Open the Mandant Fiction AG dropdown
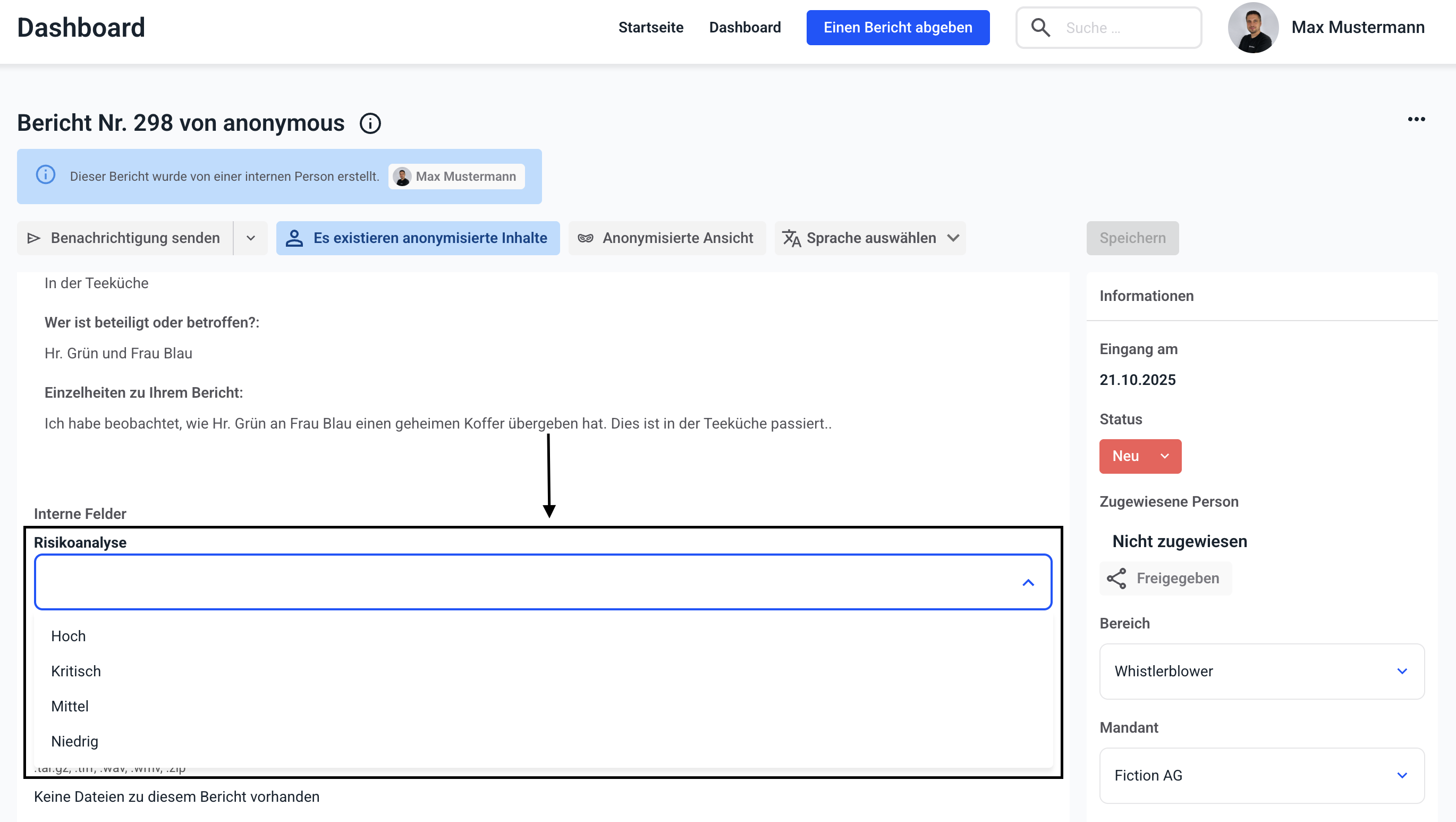The image size is (1456, 822). pyautogui.click(x=1262, y=775)
